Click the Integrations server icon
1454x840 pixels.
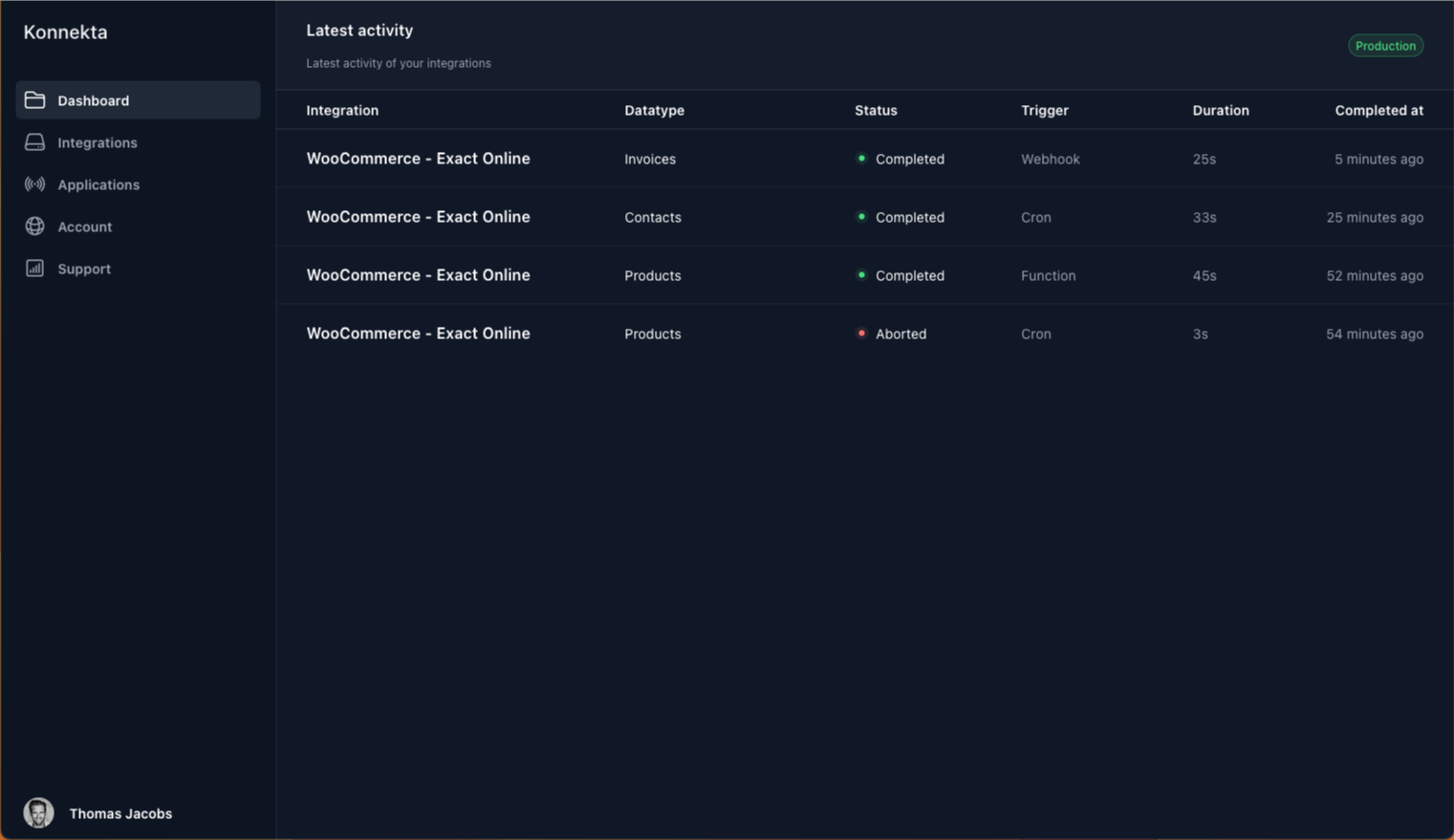coord(34,142)
